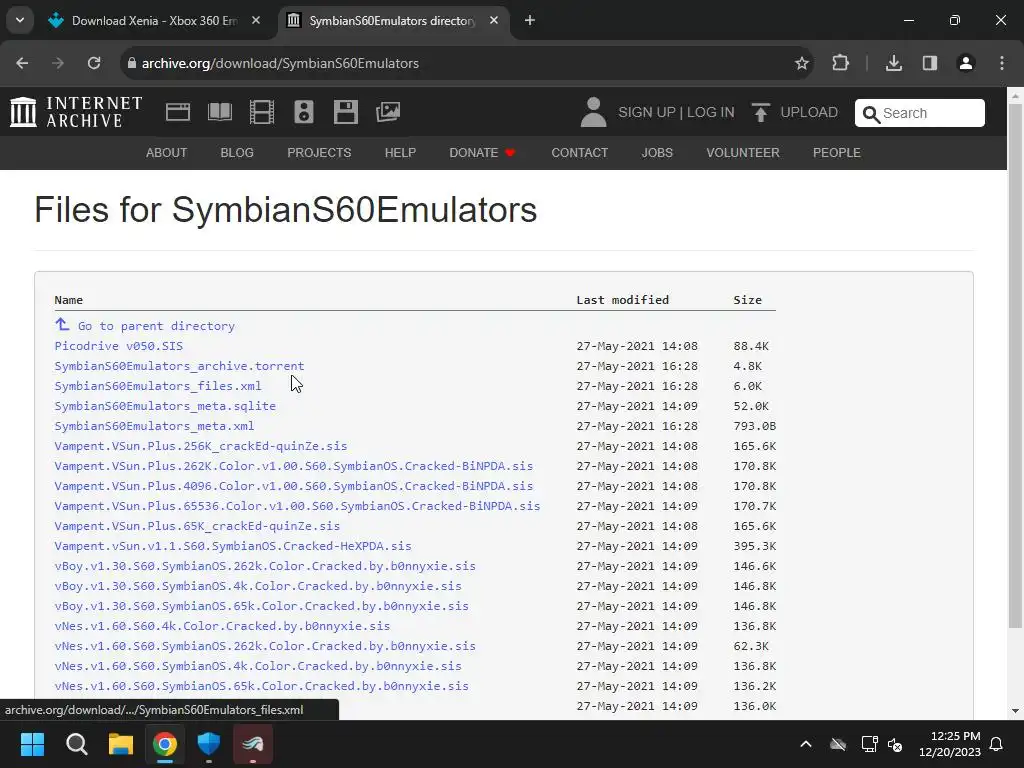The image size is (1024, 768).
Task: Open the BLOG menu item
Action: click(x=237, y=153)
